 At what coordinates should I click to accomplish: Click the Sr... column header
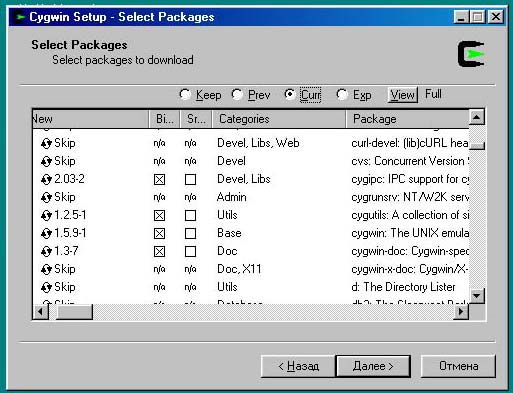pyautogui.click(x=196, y=119)
